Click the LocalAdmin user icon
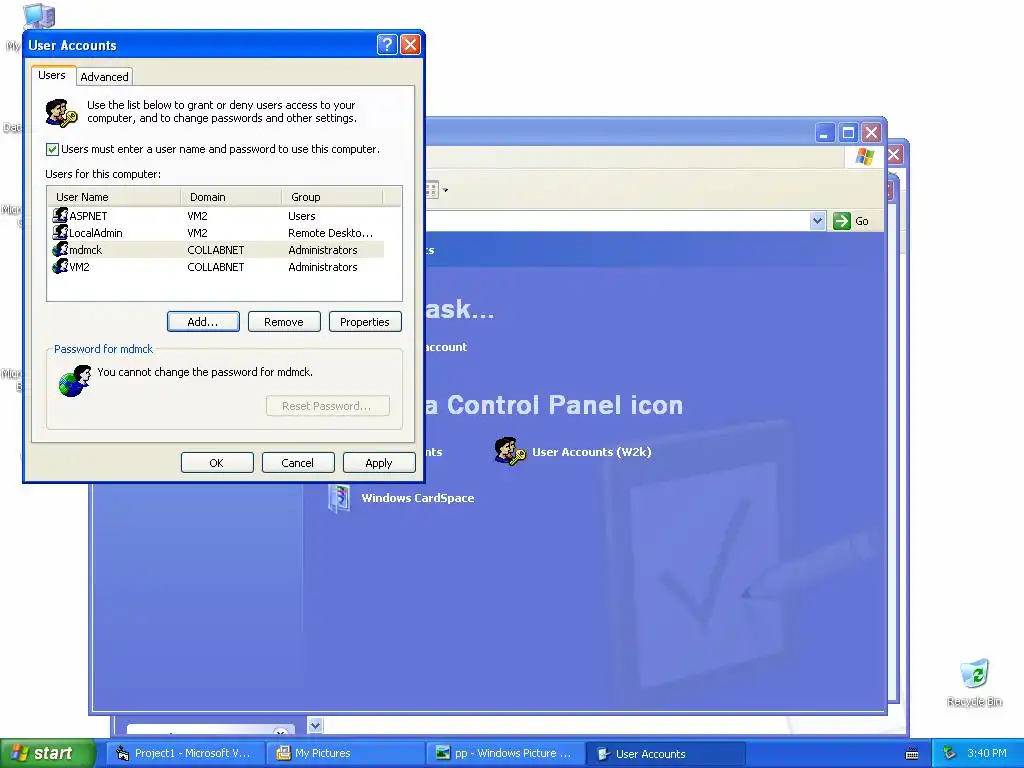The image size is (1024, 768). (x=60, y=232)
